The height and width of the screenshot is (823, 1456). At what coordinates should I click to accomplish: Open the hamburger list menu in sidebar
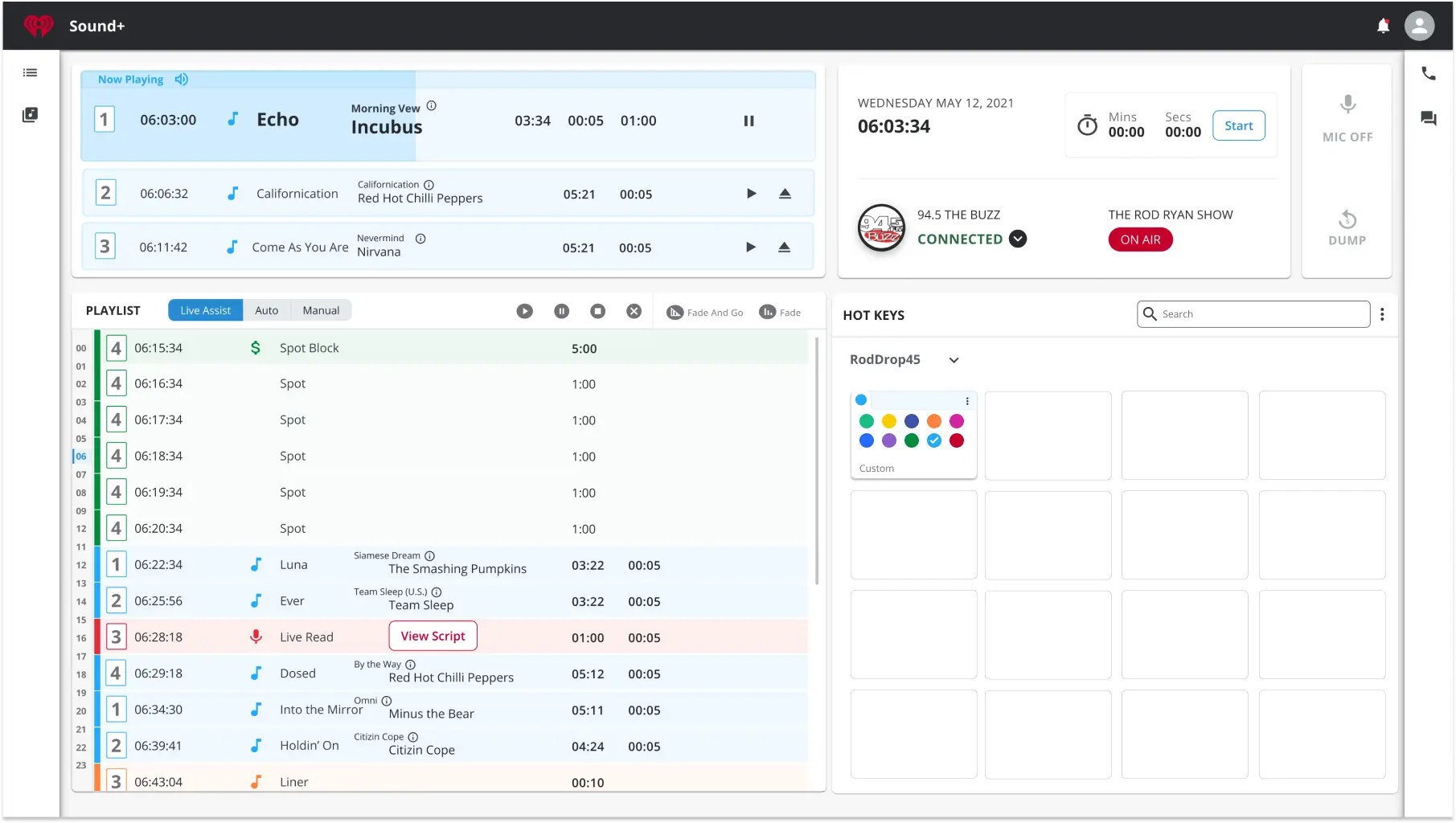click(31, 72)
